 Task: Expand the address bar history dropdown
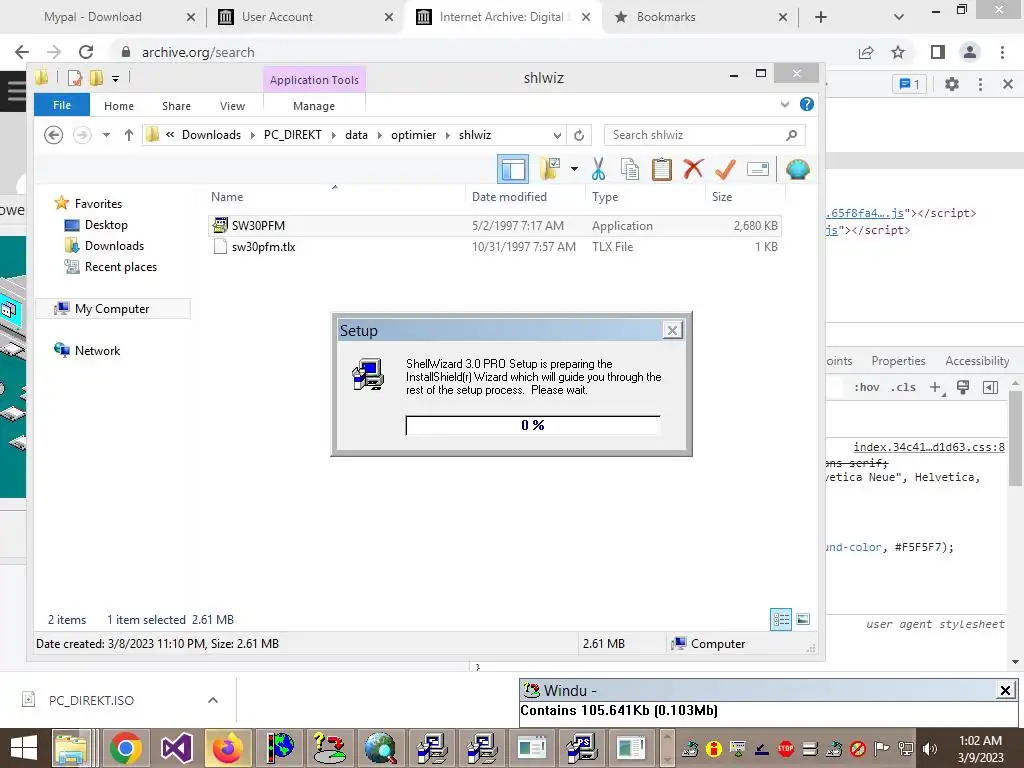pos(557,135)
